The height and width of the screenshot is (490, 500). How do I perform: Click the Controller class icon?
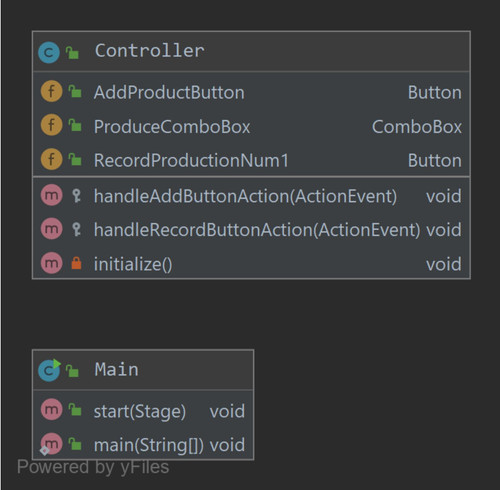(49, 53)
